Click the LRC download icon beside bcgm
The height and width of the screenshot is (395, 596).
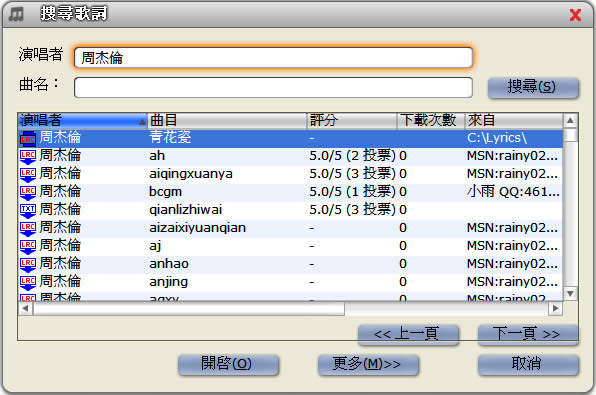28,192
